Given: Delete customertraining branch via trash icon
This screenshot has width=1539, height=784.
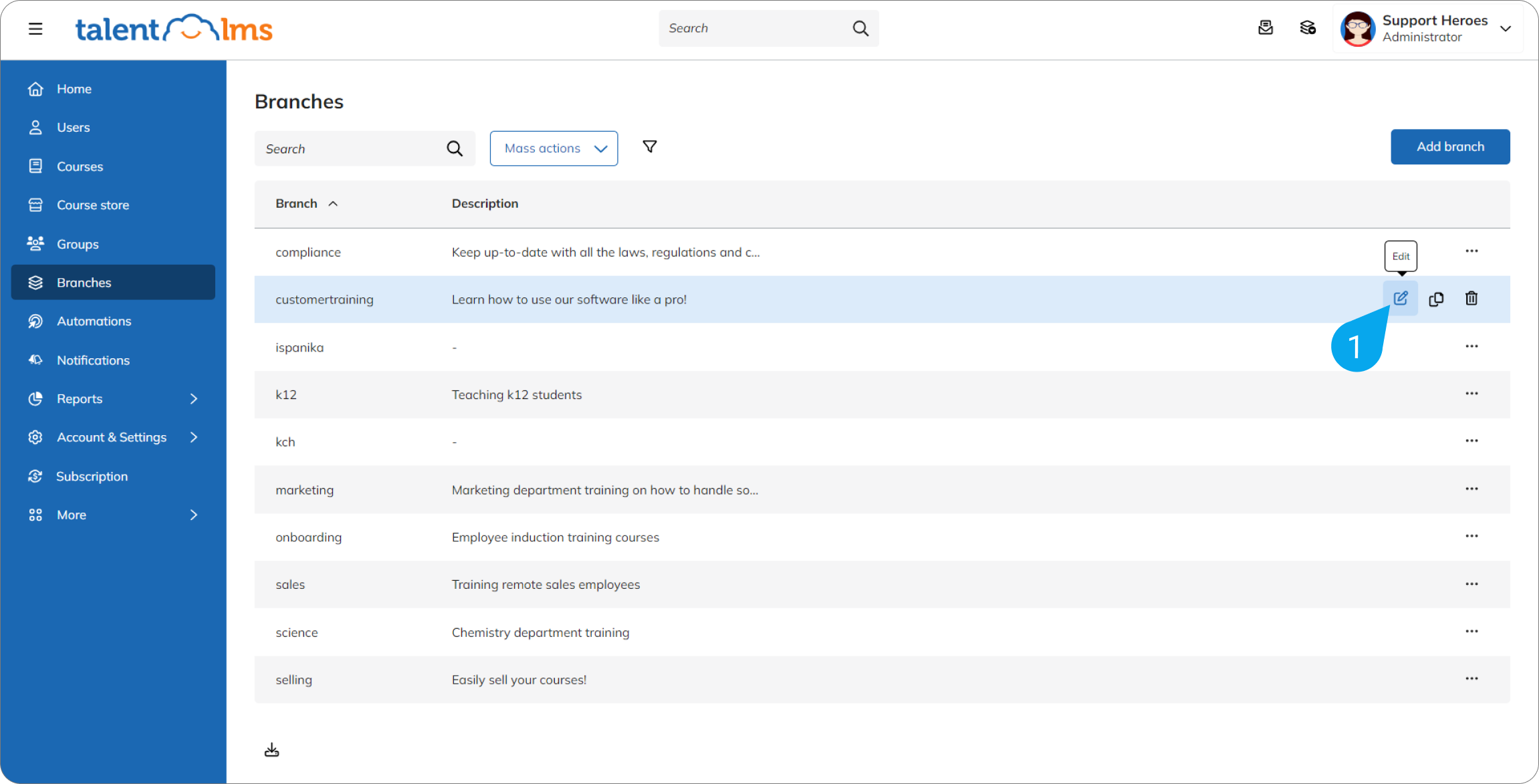Looking at the screenshot, I should coord(1471,299).
